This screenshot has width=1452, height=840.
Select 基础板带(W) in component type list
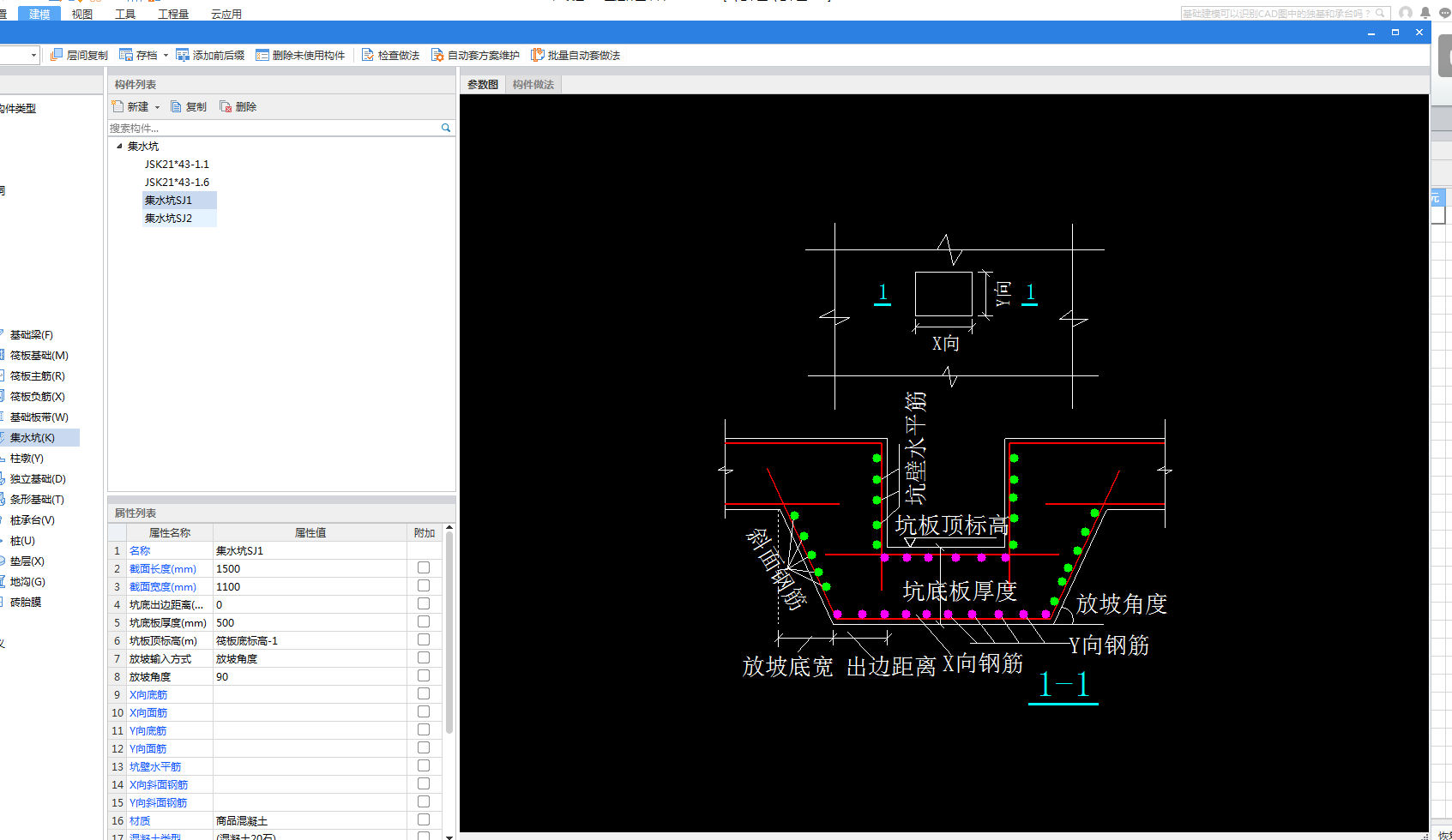(39, 417)
